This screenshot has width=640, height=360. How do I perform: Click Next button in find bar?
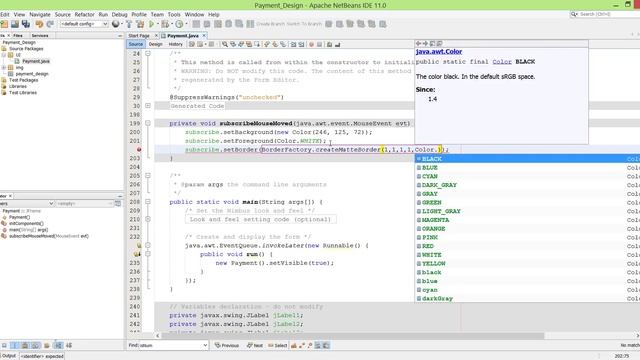point(255,345)
